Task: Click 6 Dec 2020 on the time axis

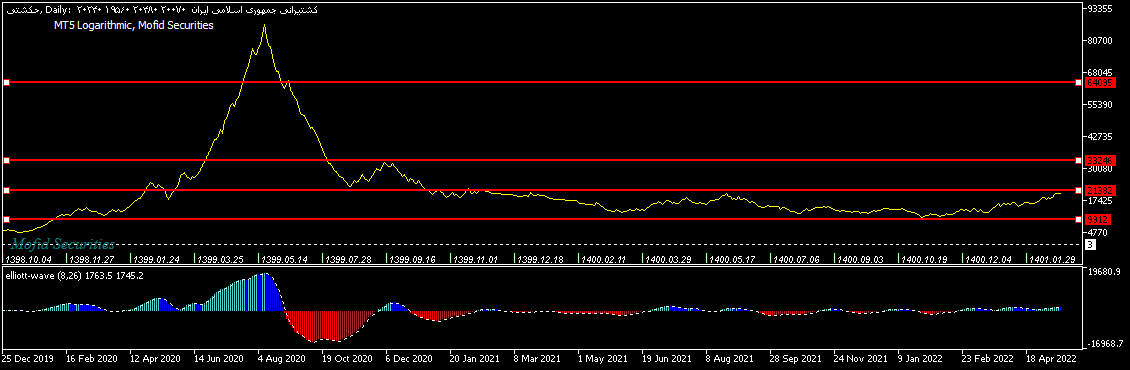Action: click(410, 357)
